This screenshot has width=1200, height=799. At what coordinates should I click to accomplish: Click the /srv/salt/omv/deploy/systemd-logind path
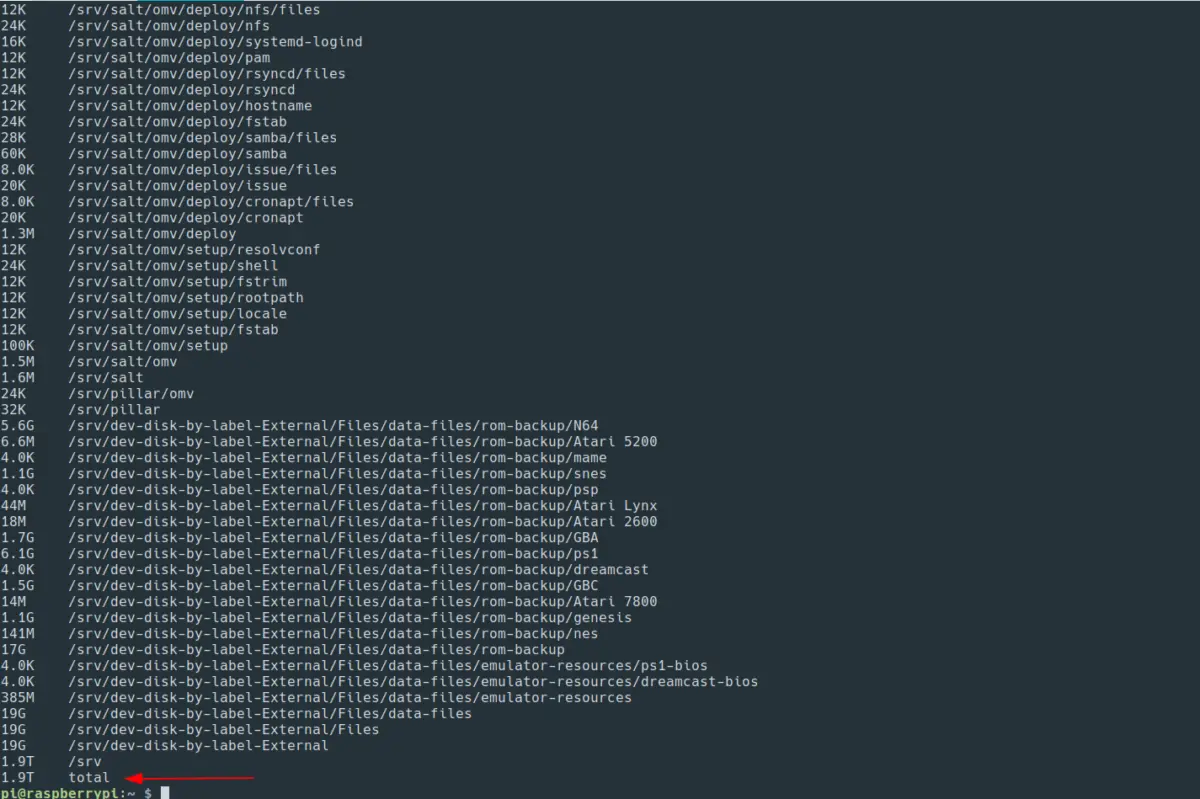215,41
